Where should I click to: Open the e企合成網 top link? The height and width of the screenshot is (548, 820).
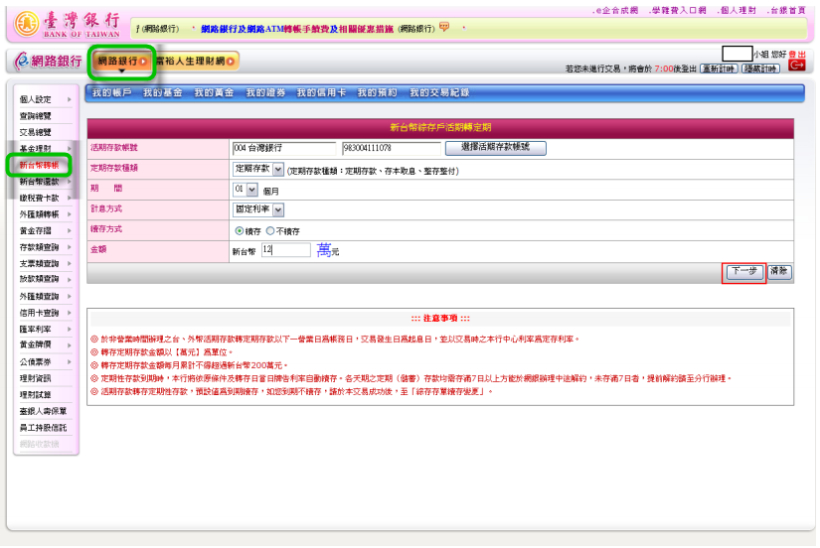(x=615, y=10)
